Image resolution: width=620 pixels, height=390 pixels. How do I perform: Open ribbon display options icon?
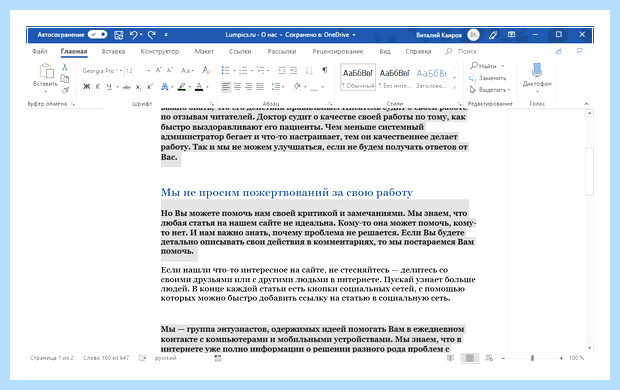click(512, 35)
